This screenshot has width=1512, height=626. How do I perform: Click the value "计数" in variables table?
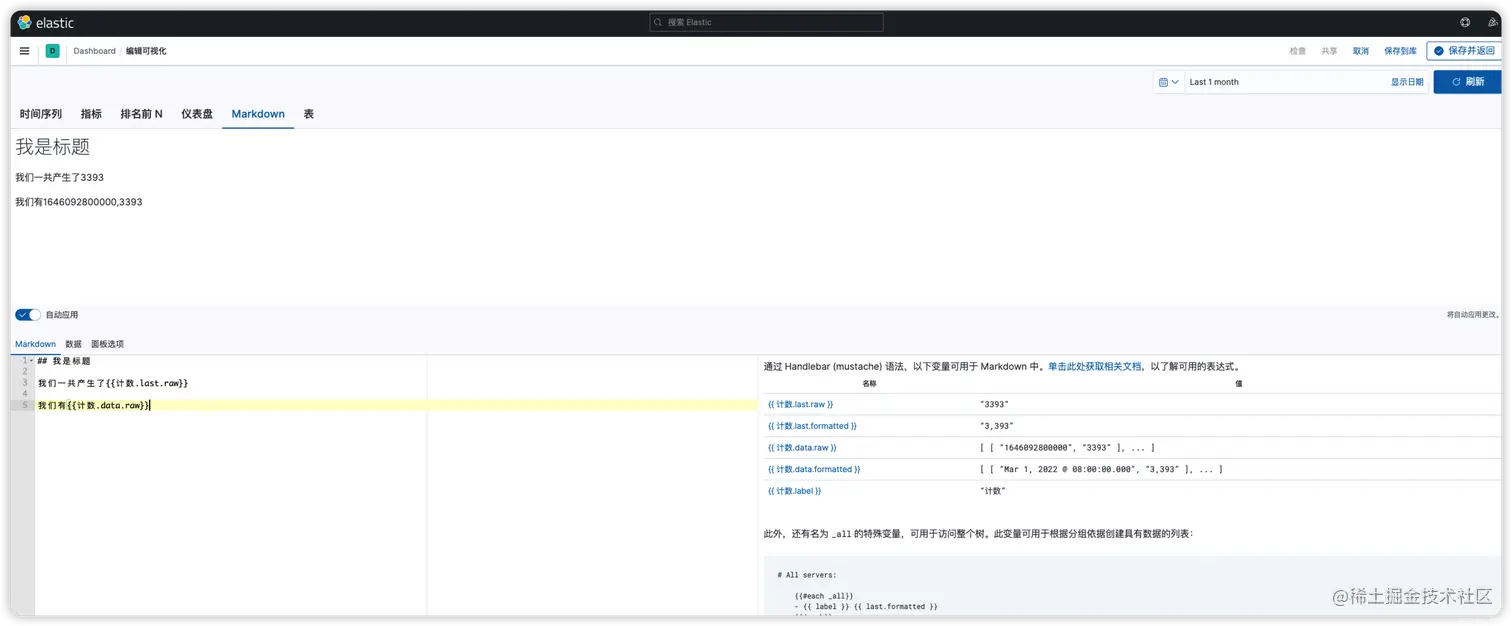993,491
